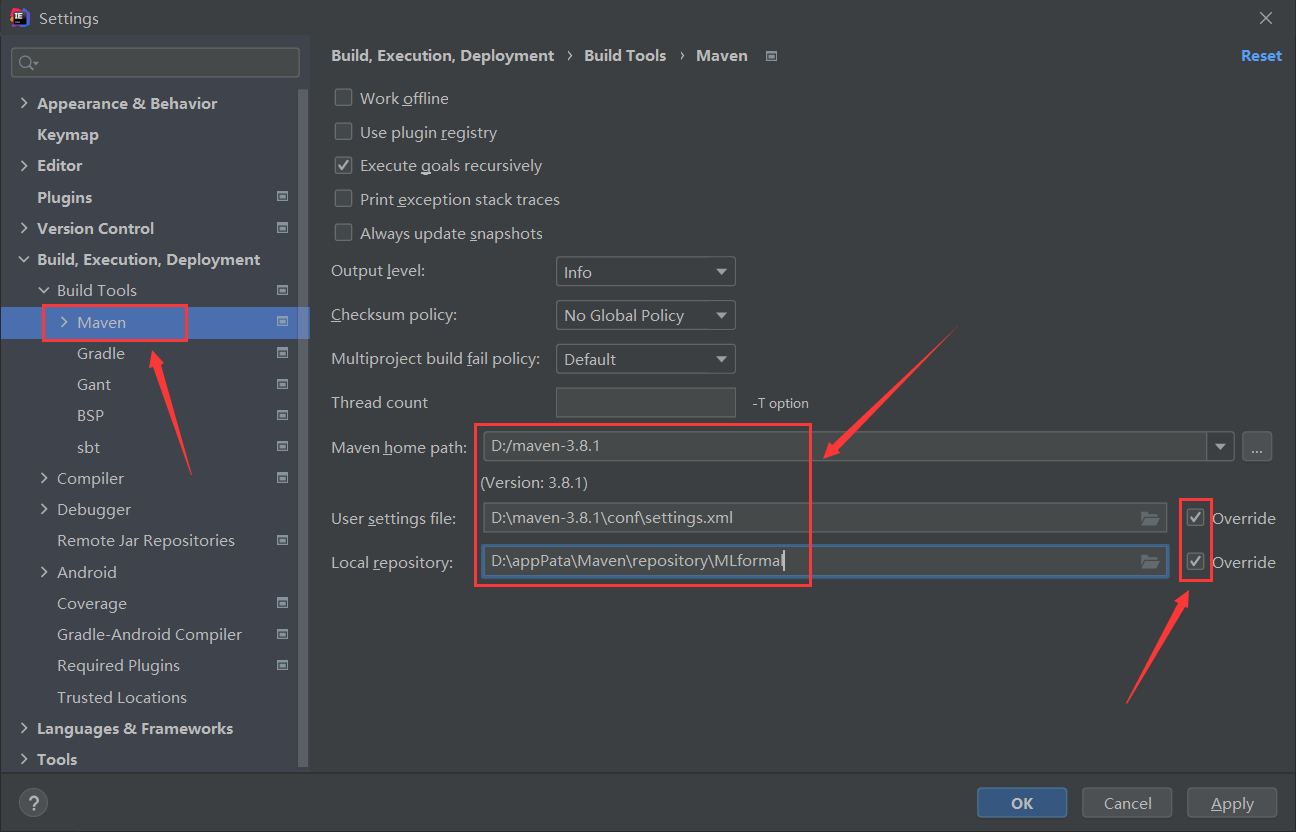Screen dimensions: 1296x832
Task: Expand the Appearance & Behavior section
Action: point(24,103)
